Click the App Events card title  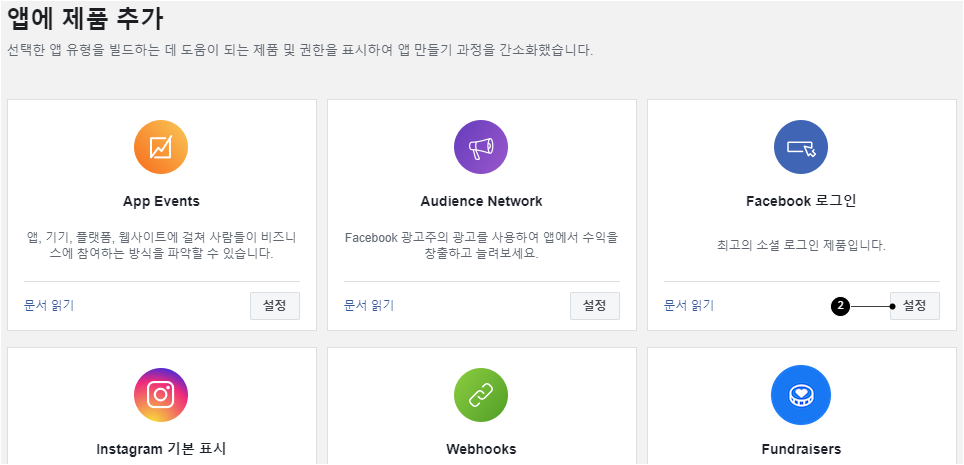[161, 201]
